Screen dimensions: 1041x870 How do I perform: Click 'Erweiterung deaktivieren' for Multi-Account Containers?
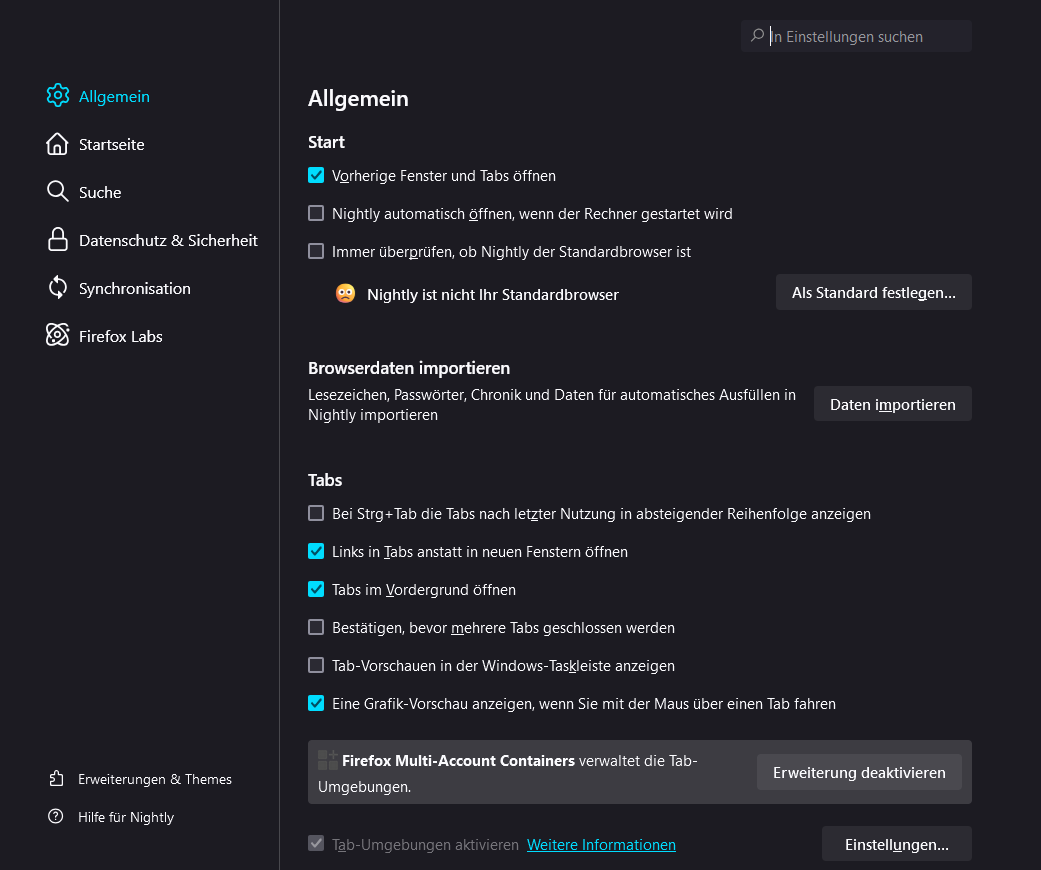[x=858, y=772]
